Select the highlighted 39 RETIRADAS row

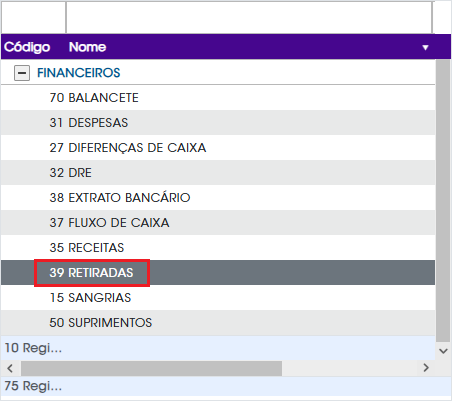(218, 272)
